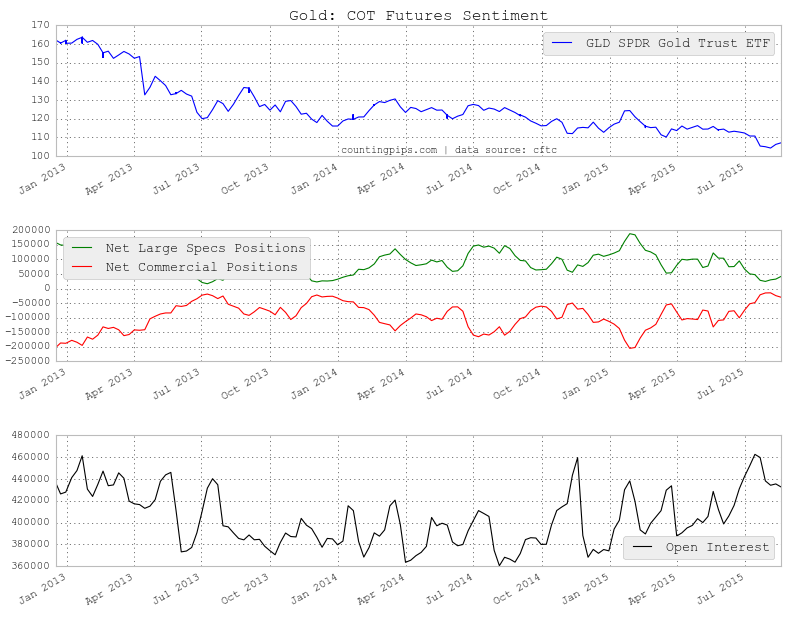Click the 420000 tick on the open interest axis
Image resolution: width=792 pixels, height=630 pixels.
(x=31, y=500)
